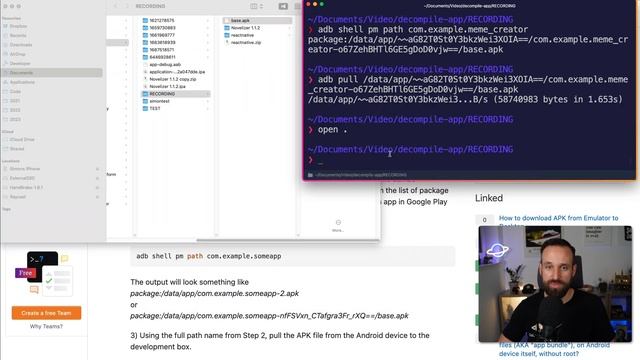This screenshot has height=360, width=640.
Task: Click Finder back navigation arrow
Action: tap(115, 6)
